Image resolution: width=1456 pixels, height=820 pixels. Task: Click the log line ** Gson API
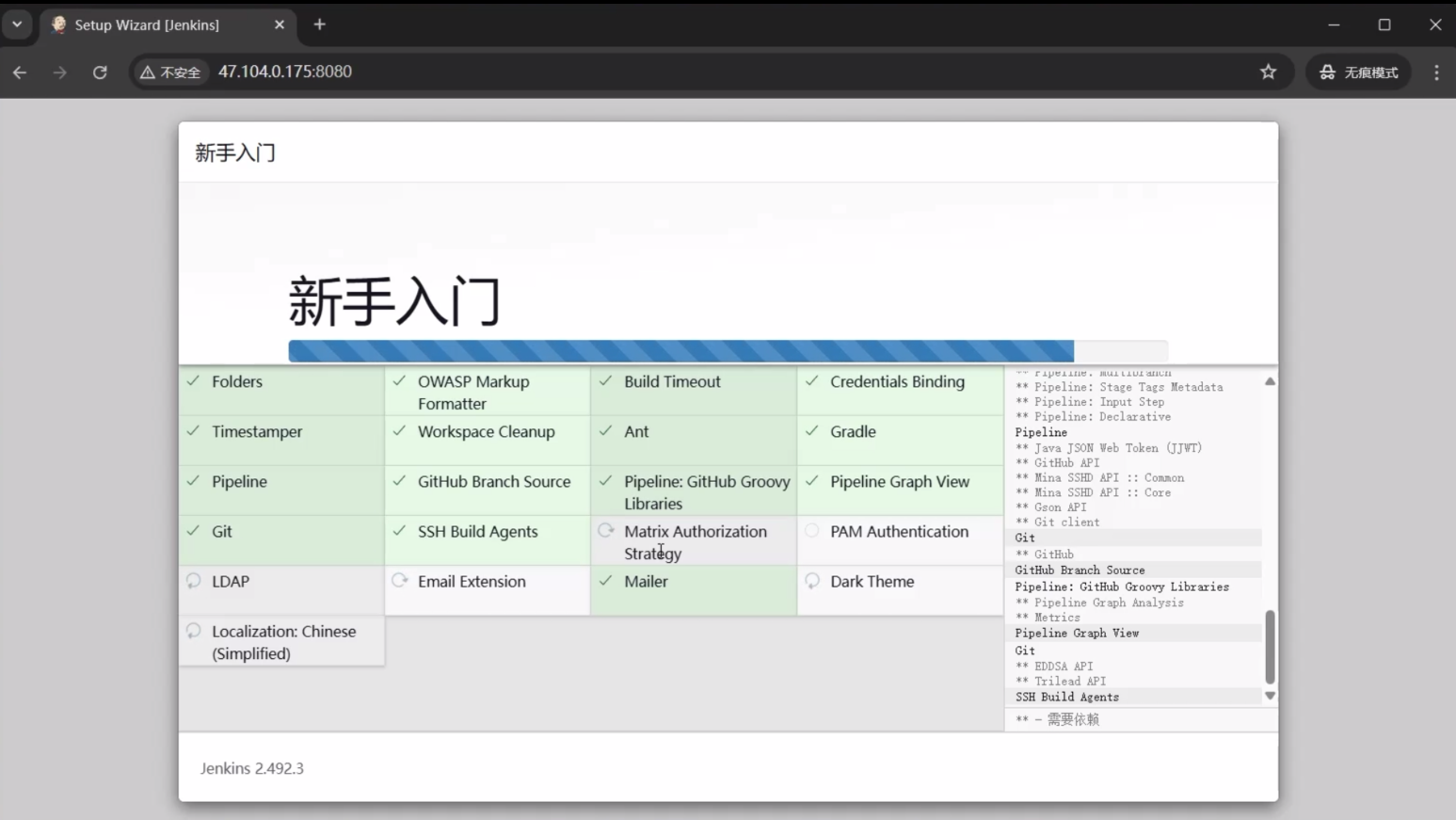tap(1050, 507)
